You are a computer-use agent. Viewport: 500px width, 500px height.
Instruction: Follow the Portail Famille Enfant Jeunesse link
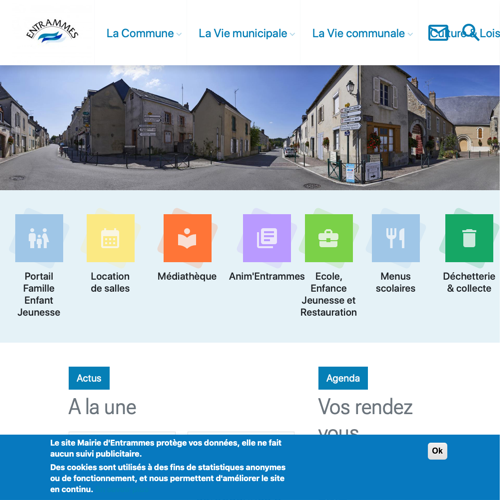click(x=39, y=294)
